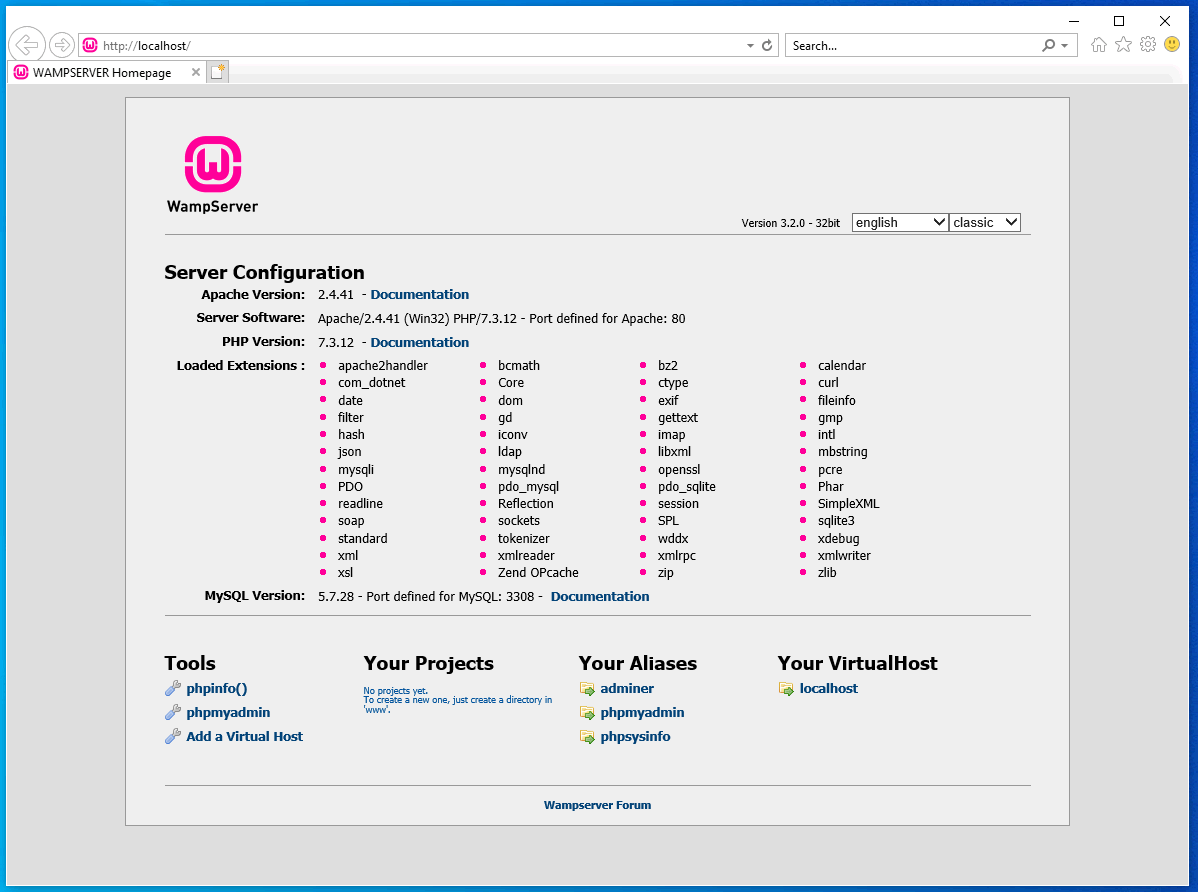
Task: Click the WampServer favicon in address bar
Action: pyautogui.click(x=89, y=45)
